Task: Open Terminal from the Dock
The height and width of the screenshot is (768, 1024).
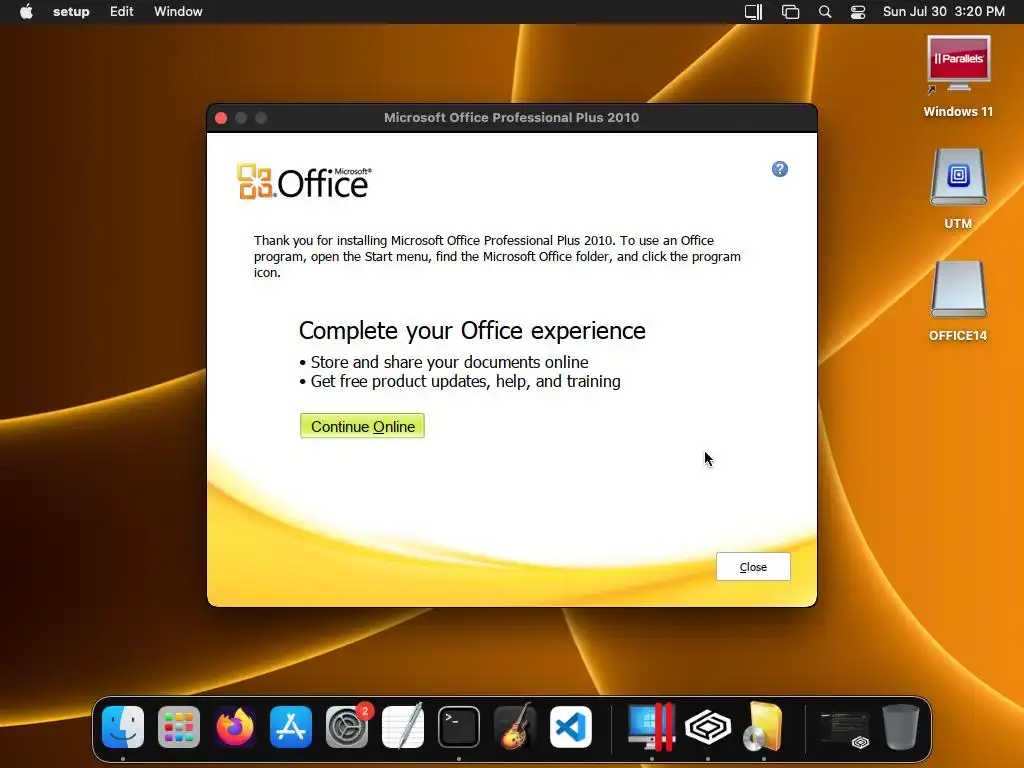Action: coord(458,727)
